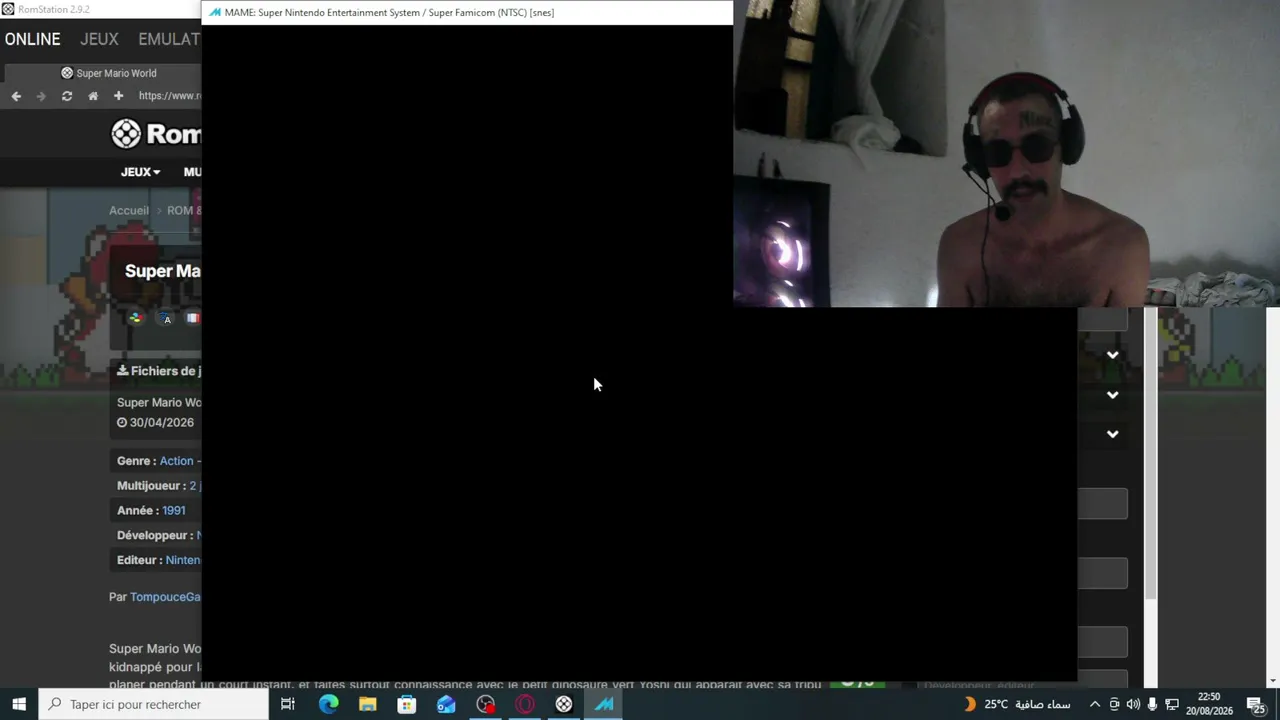The image size is (1280, 720).
Task: Expand the JEUX dropdown in site navigation
Action: [140, 172]
